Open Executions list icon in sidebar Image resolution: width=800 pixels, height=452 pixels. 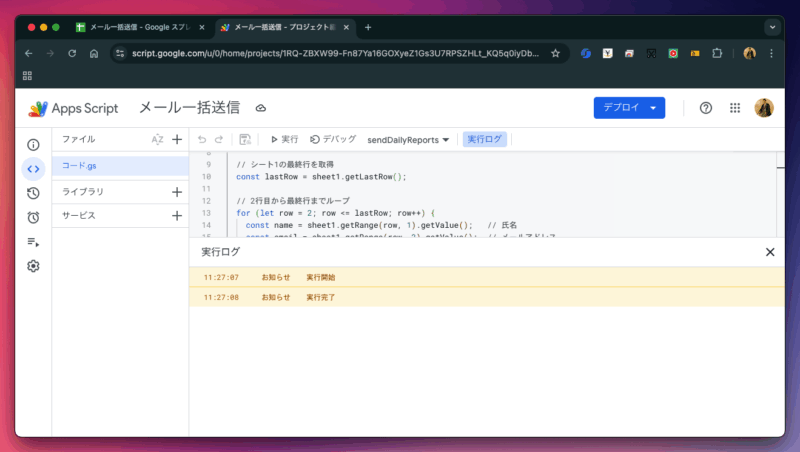33,241
